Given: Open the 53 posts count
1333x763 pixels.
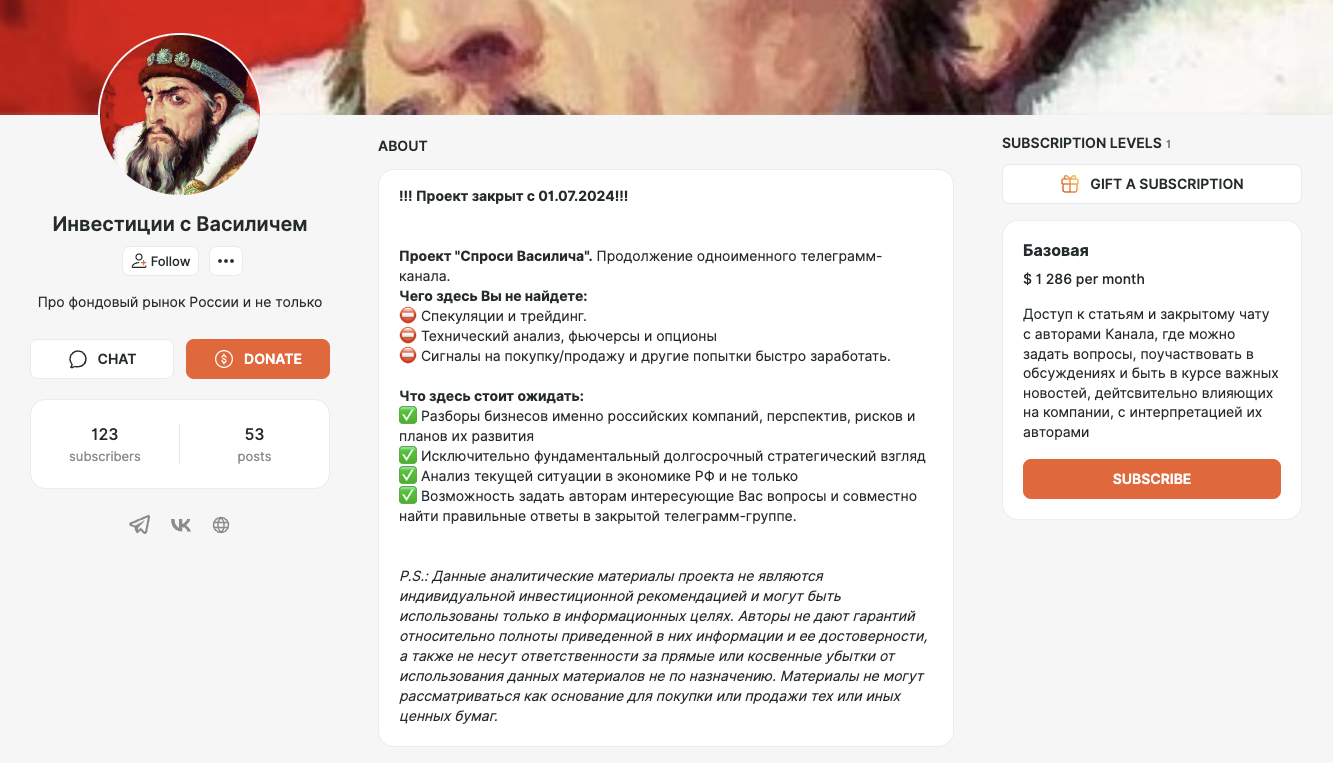Looking at the screenshot, I should tap(254, 444).
